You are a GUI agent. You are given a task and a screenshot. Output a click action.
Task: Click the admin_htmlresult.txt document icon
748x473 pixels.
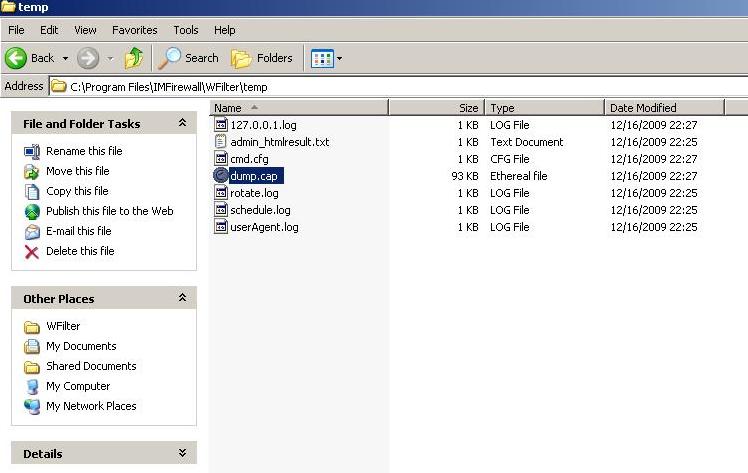(220, 142)
